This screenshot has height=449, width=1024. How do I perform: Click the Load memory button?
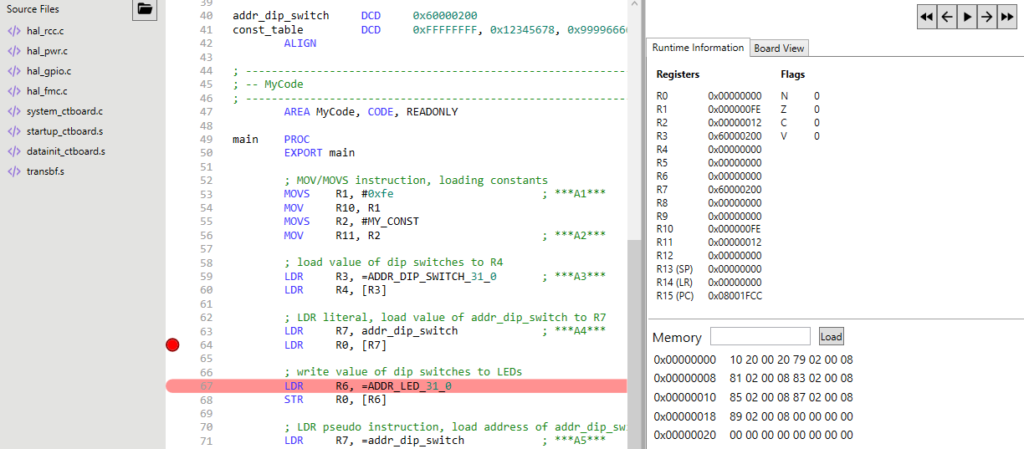point(831,337)
